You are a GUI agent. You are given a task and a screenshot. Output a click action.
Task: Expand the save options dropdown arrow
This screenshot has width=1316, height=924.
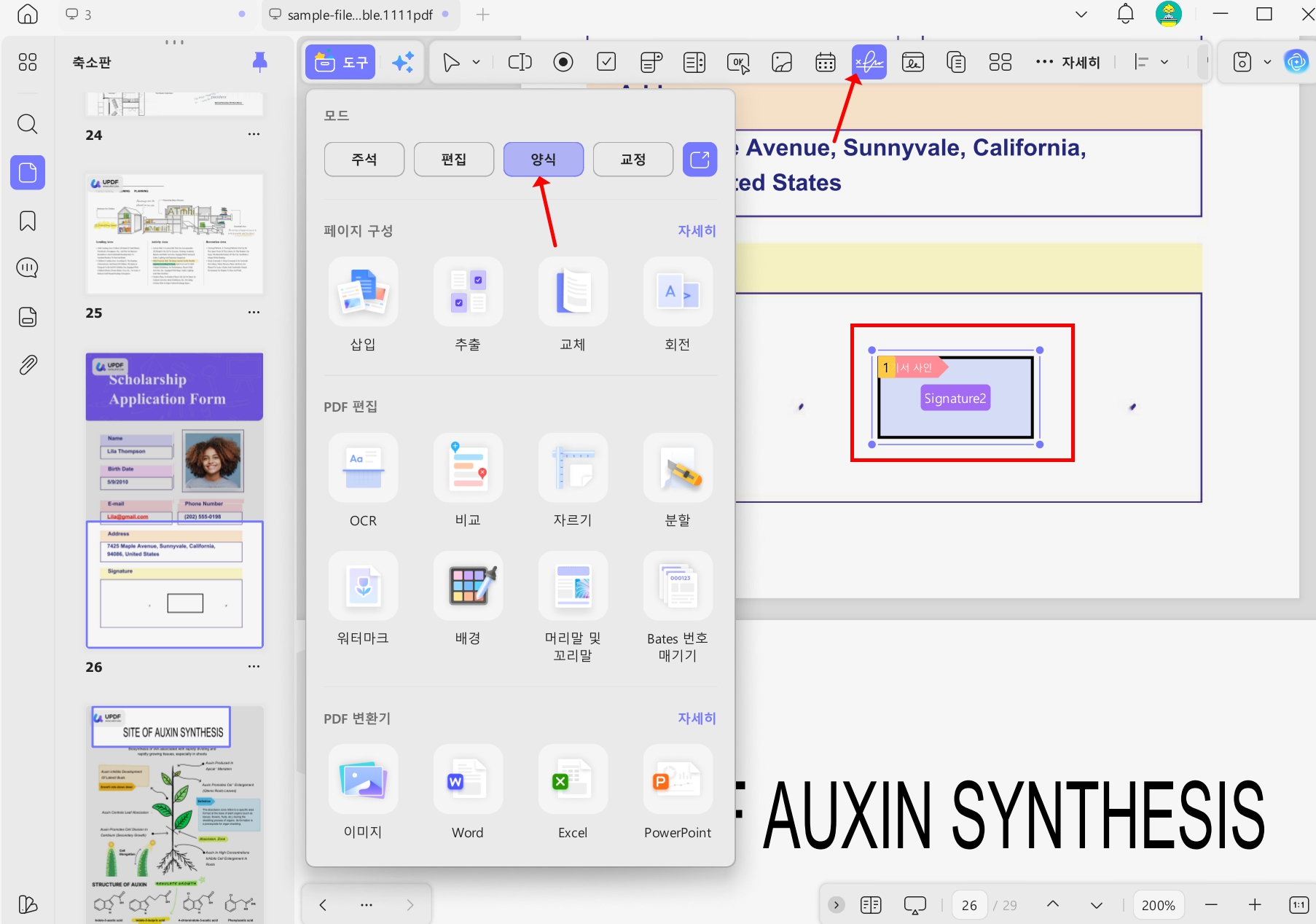tap(1267, 62)
